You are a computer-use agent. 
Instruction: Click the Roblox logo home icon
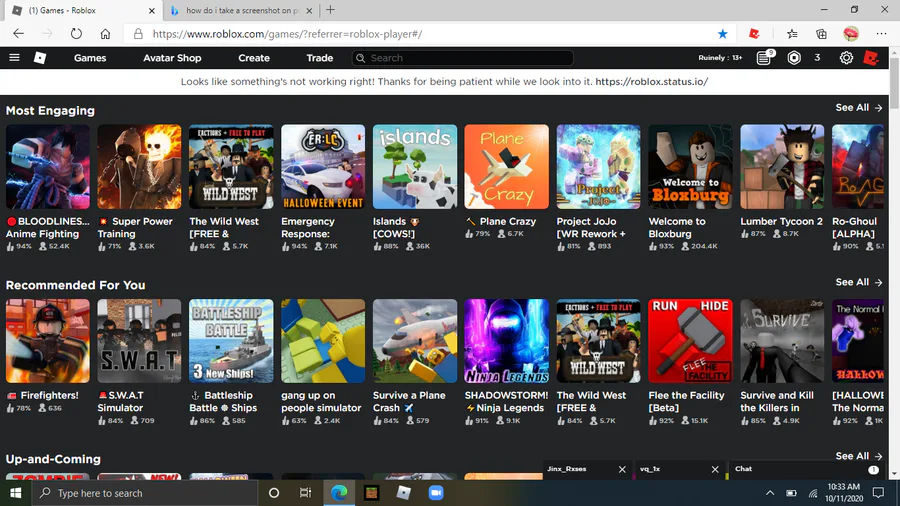point(40,57)
